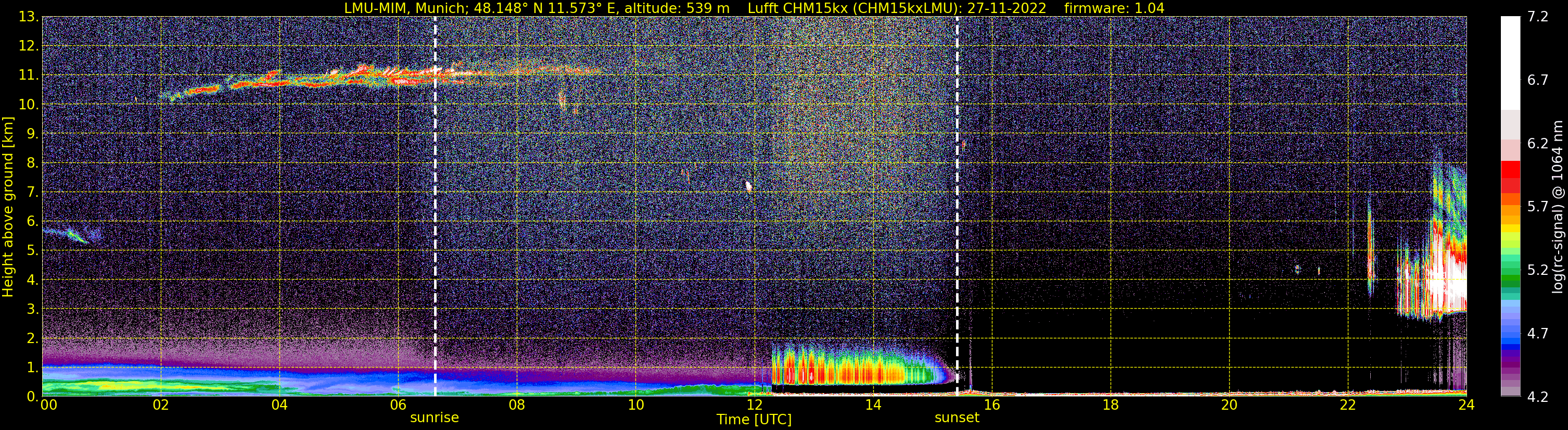Click the height axis tick '6.'
Screen dimensions: 1568x430
coord(32,222)
